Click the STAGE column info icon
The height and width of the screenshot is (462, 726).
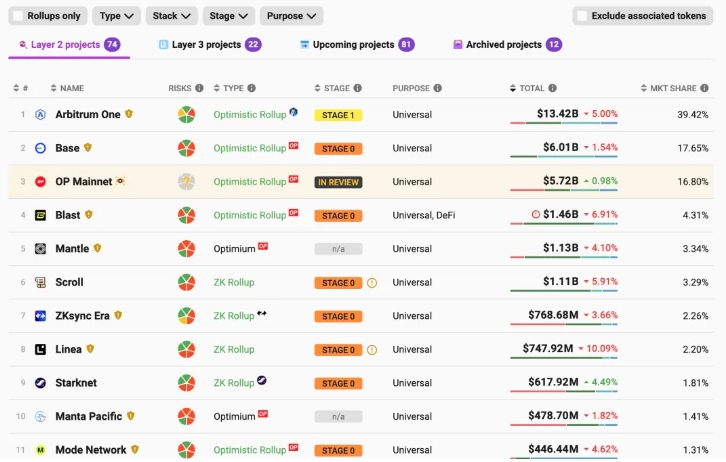coord(357,88)
